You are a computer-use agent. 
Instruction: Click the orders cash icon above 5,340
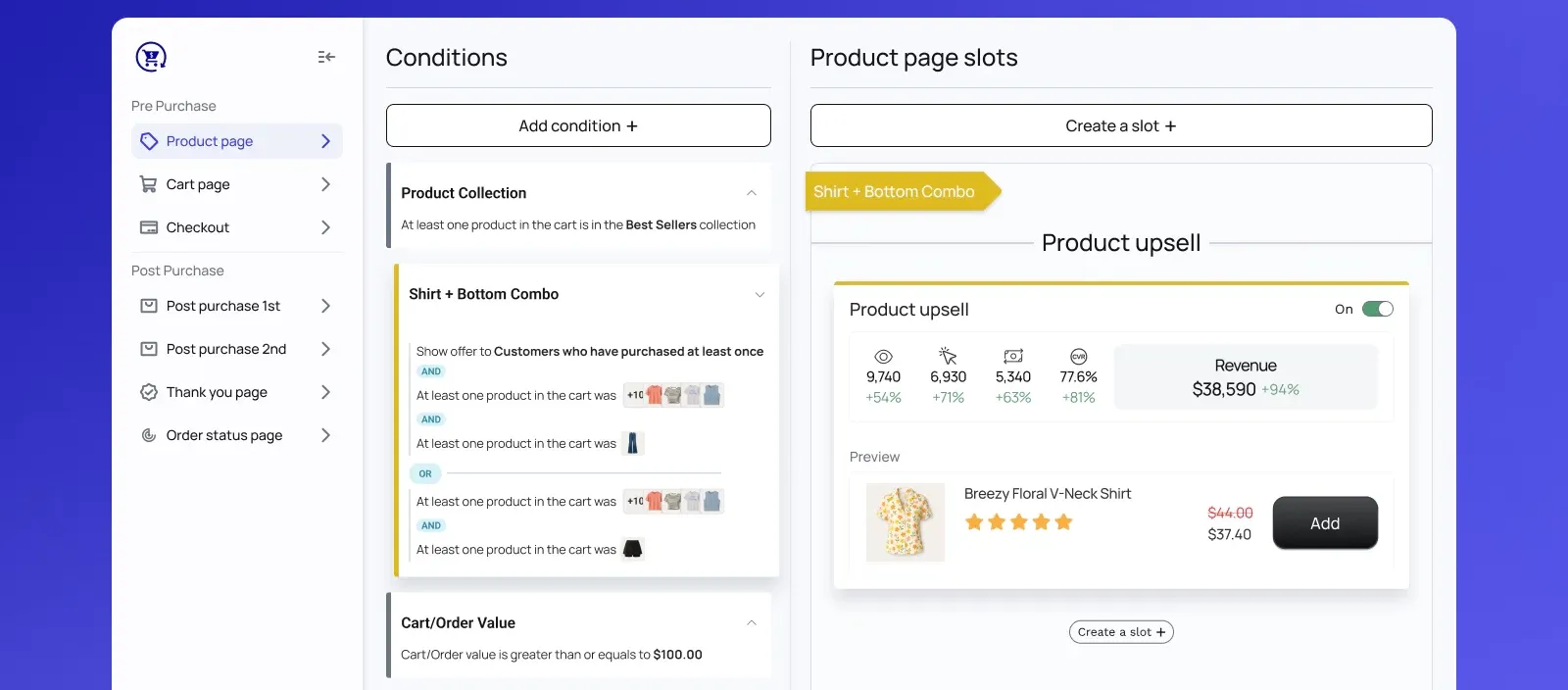coord(1013,357)
